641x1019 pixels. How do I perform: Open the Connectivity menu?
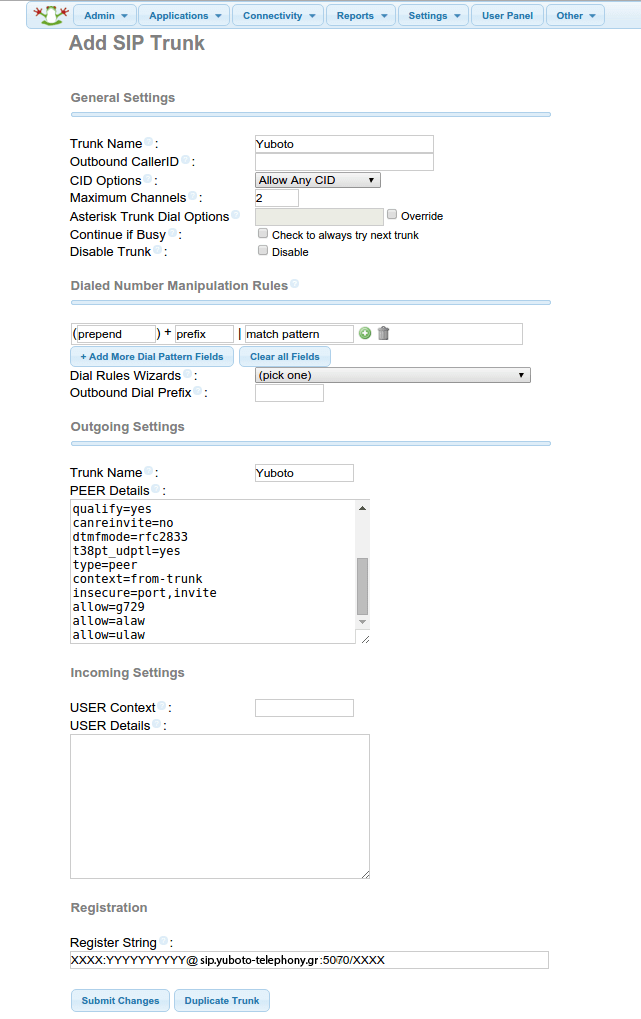(278, 16)
